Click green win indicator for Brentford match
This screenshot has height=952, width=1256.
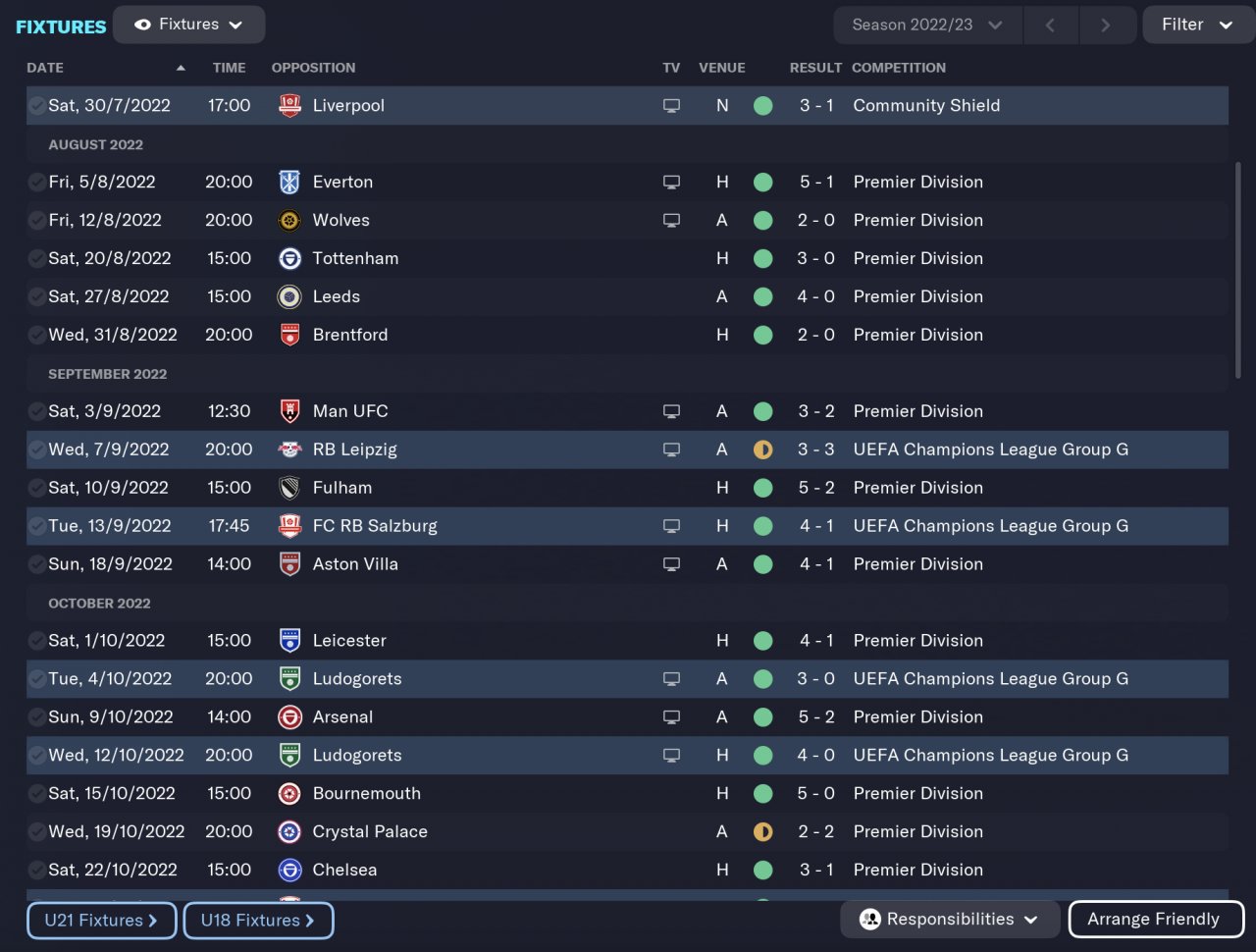pyautogui.click(x=762, y=335)
